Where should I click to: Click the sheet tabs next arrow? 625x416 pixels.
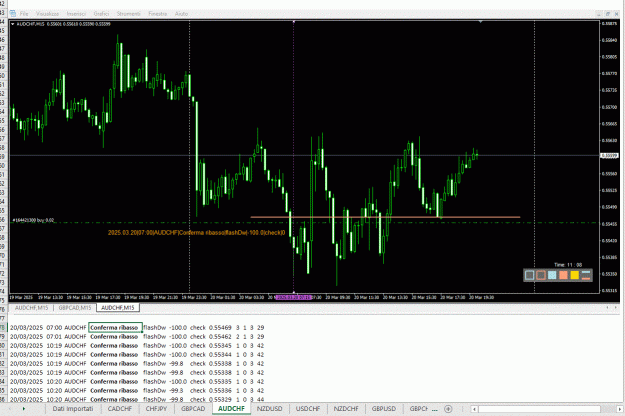24,409
